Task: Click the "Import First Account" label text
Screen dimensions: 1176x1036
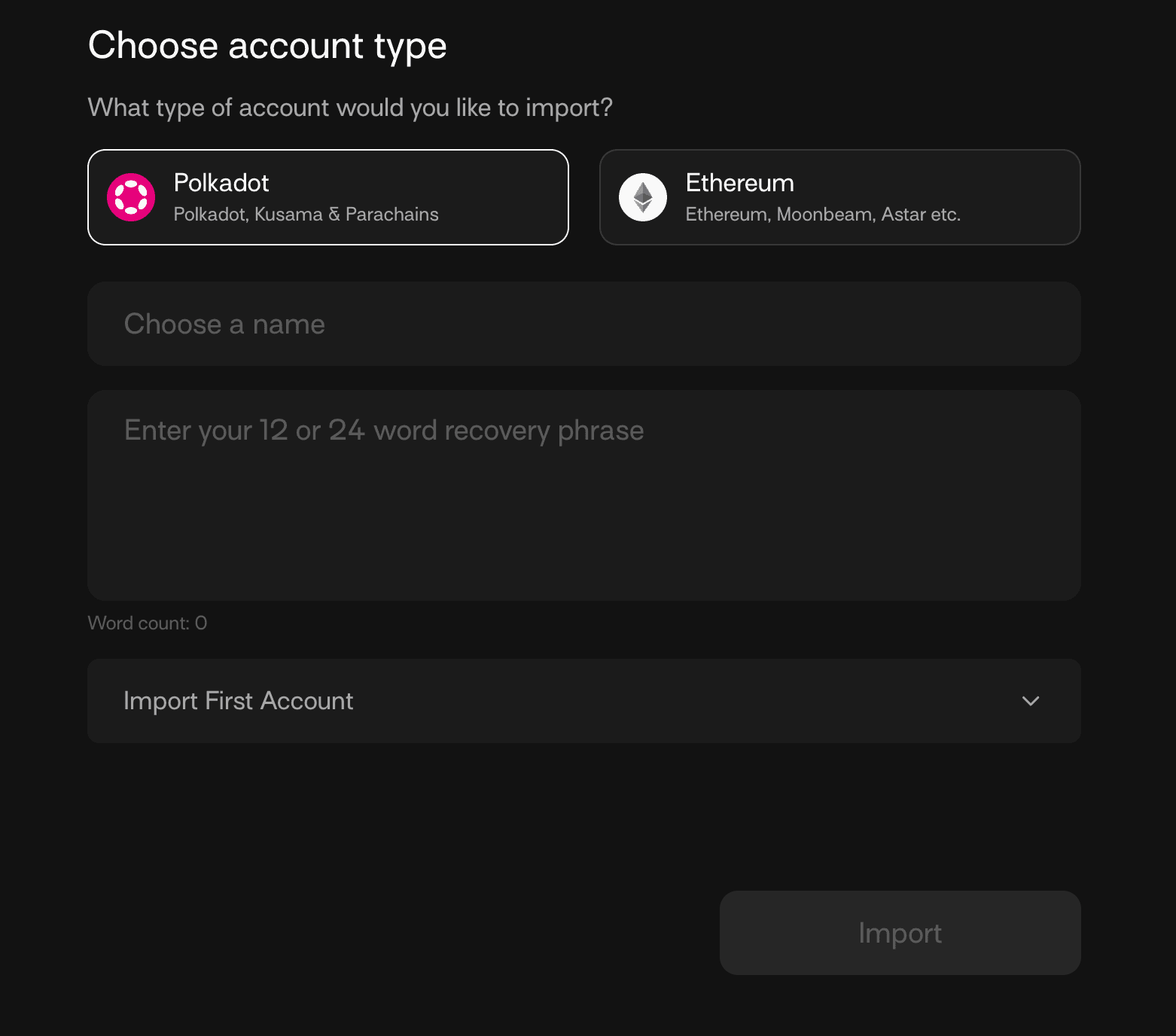Action: pyautogui.click(x=238, y=701)
